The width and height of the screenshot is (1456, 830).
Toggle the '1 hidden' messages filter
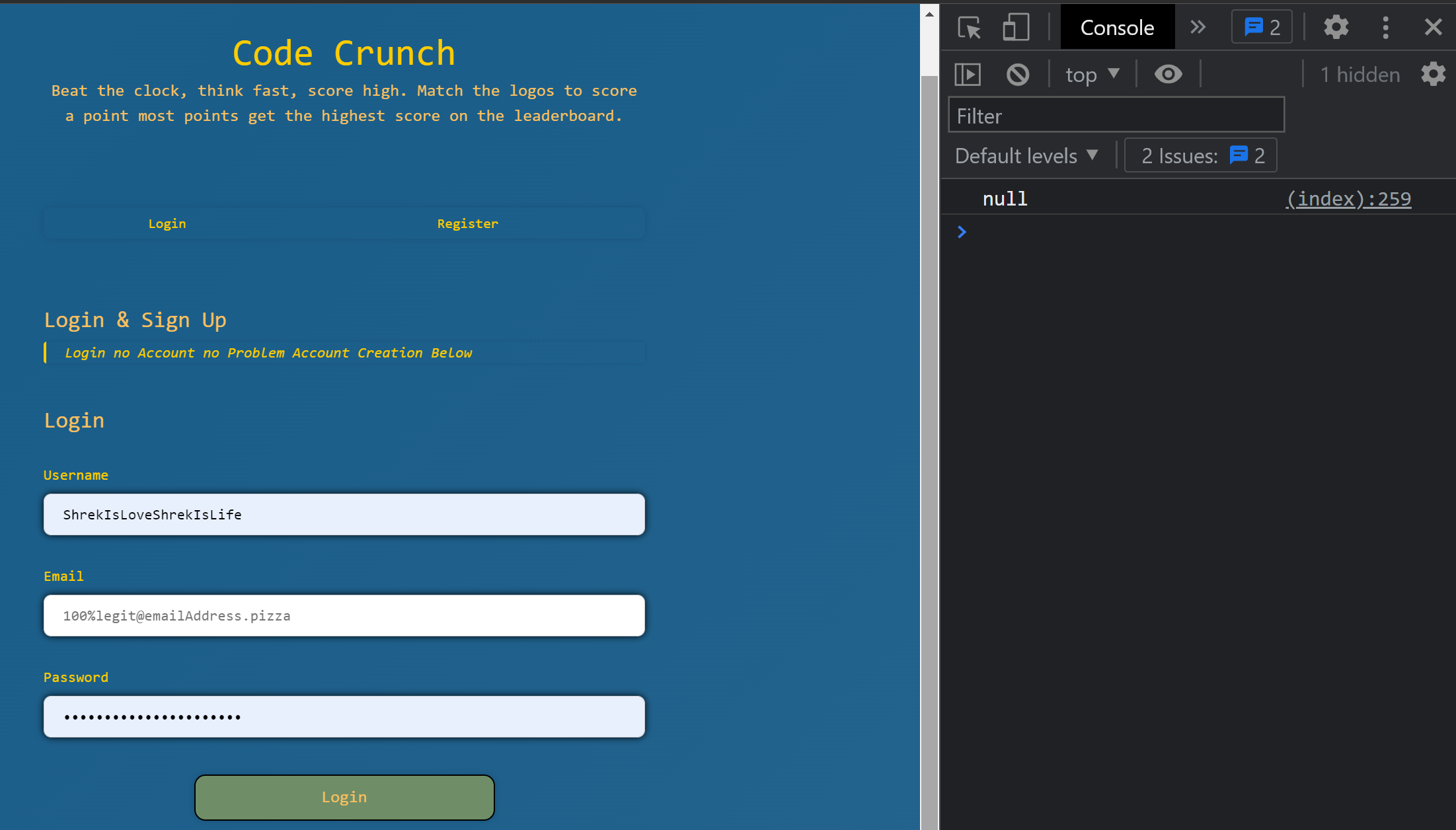click(x=1359, y=75)
